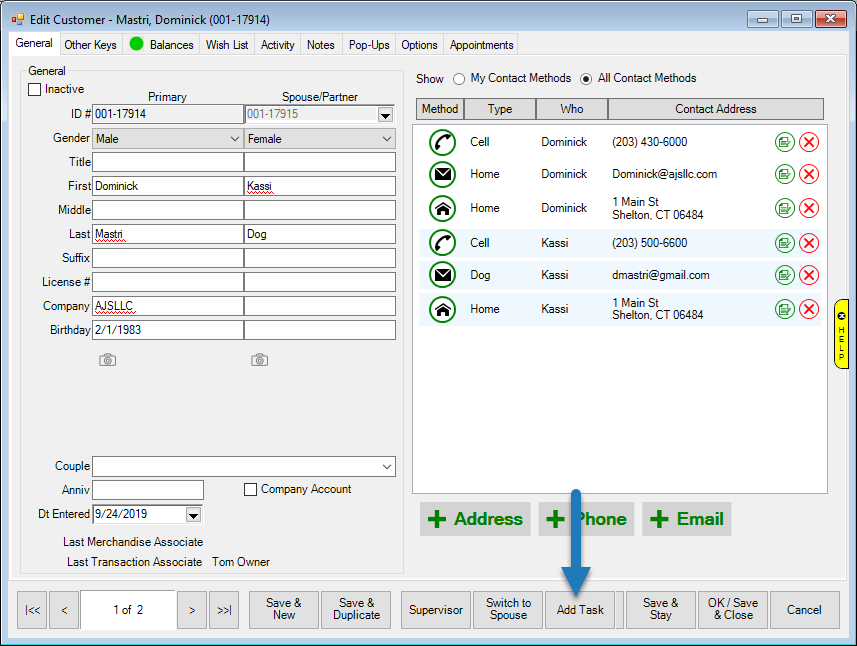Click the envelope icon for Dominick@ajsllc.com
This screenshot has height=646, width=857.
click(x=442, y=175)
